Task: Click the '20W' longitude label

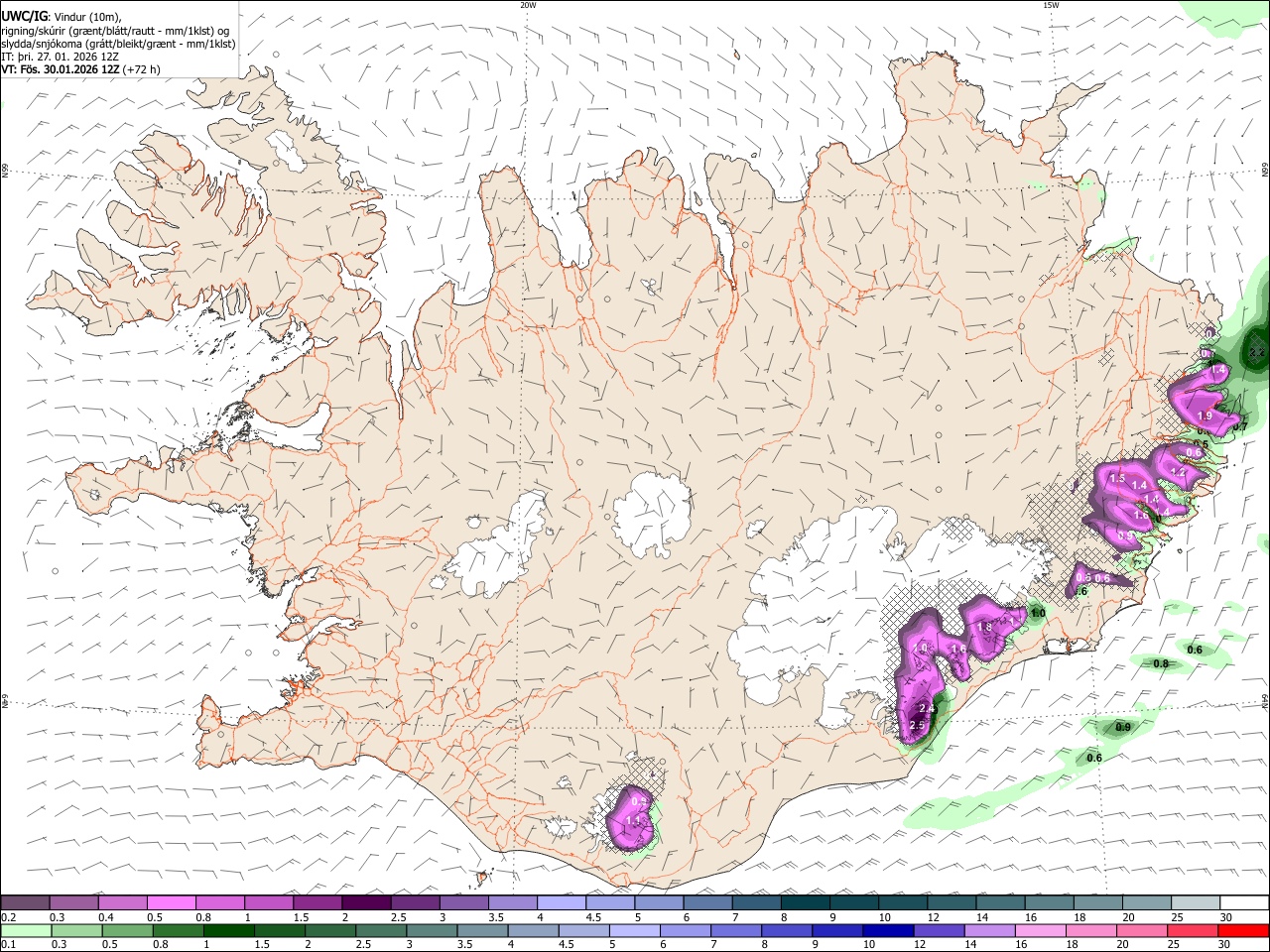Action: click(528, 5)
